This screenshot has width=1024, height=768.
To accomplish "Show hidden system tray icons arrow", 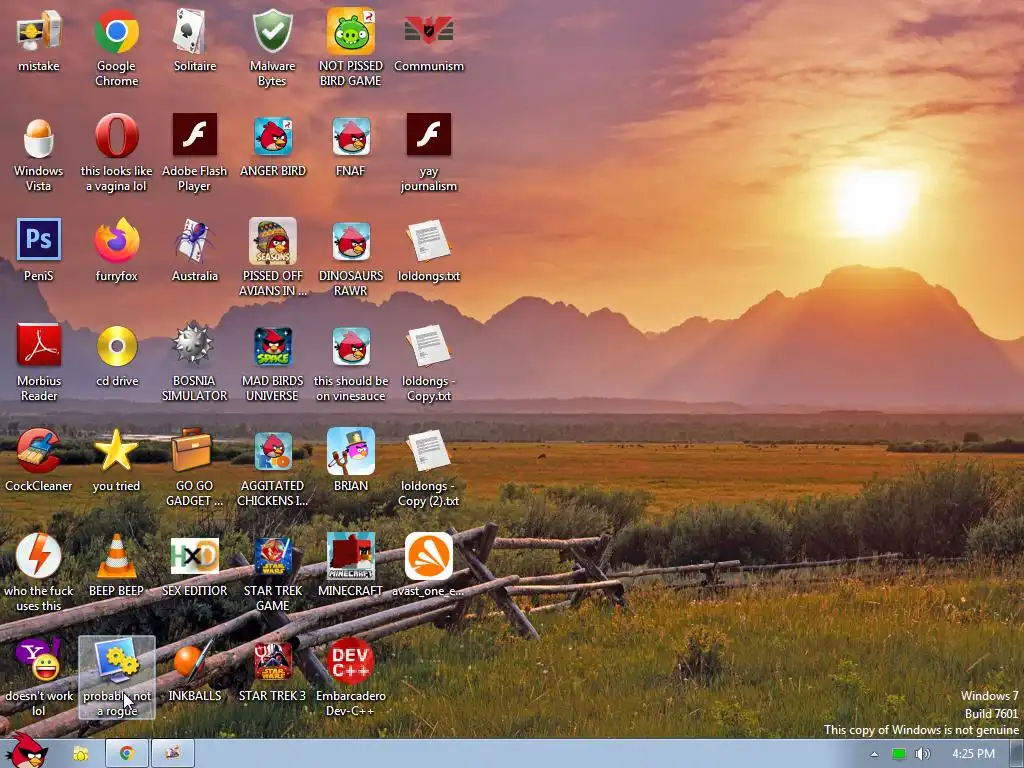I will (874, 754).
